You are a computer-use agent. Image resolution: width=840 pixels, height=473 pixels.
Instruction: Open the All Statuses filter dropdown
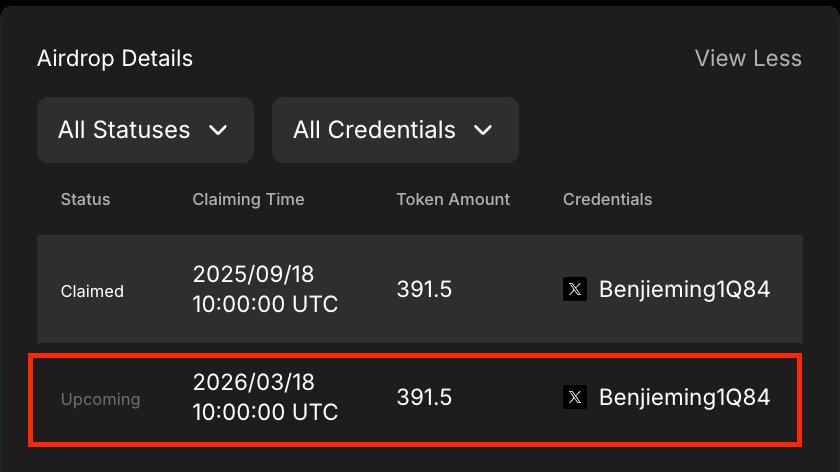[144, 130]
